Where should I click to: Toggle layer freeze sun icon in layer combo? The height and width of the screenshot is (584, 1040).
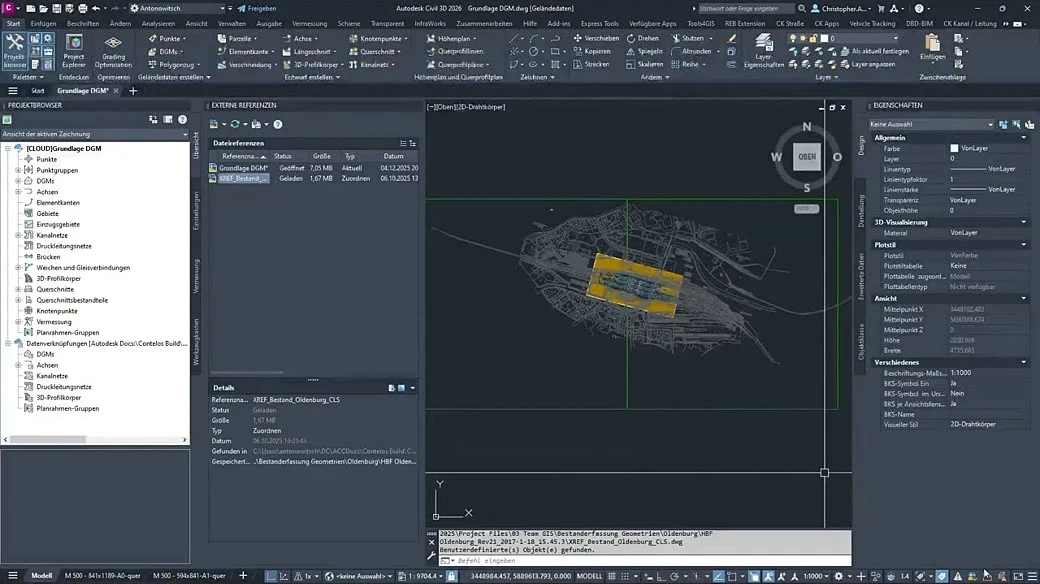pos(803,38)
